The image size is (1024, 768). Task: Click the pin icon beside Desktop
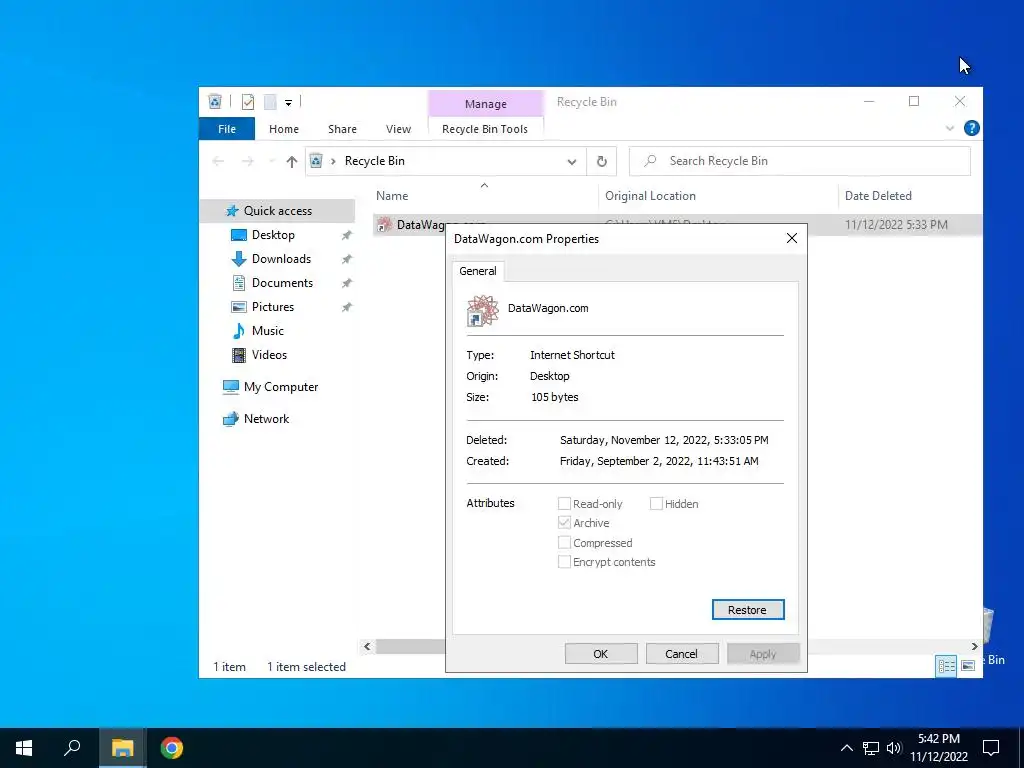347,235
